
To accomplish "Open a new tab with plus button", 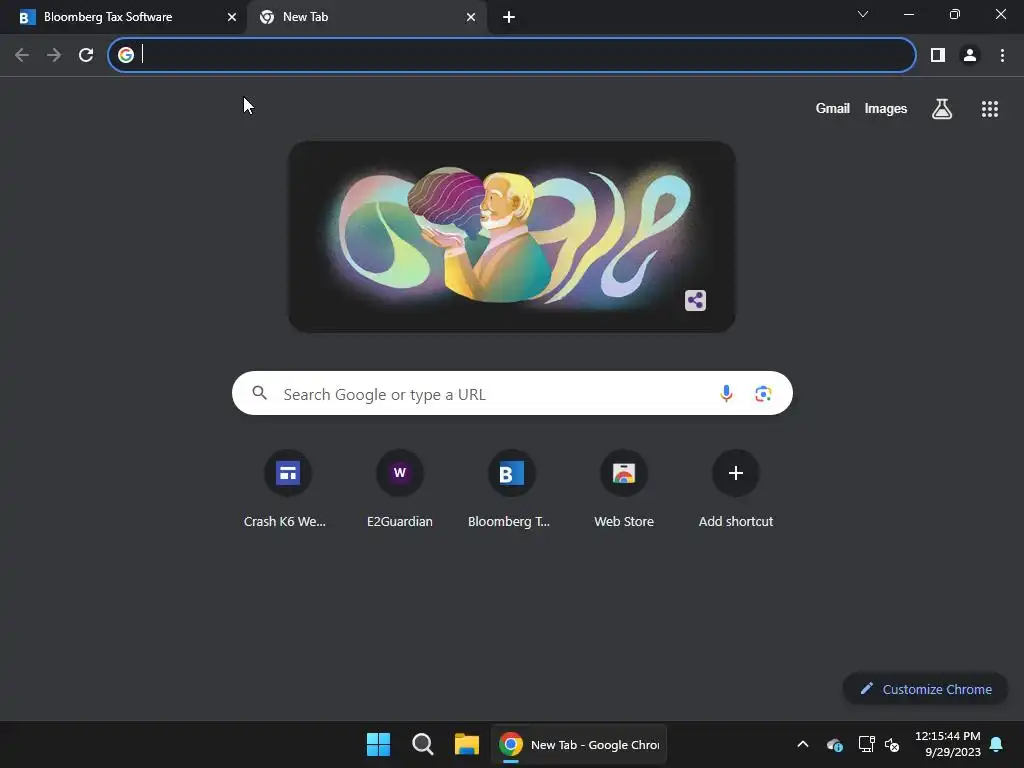I will [x=509, y=17].
